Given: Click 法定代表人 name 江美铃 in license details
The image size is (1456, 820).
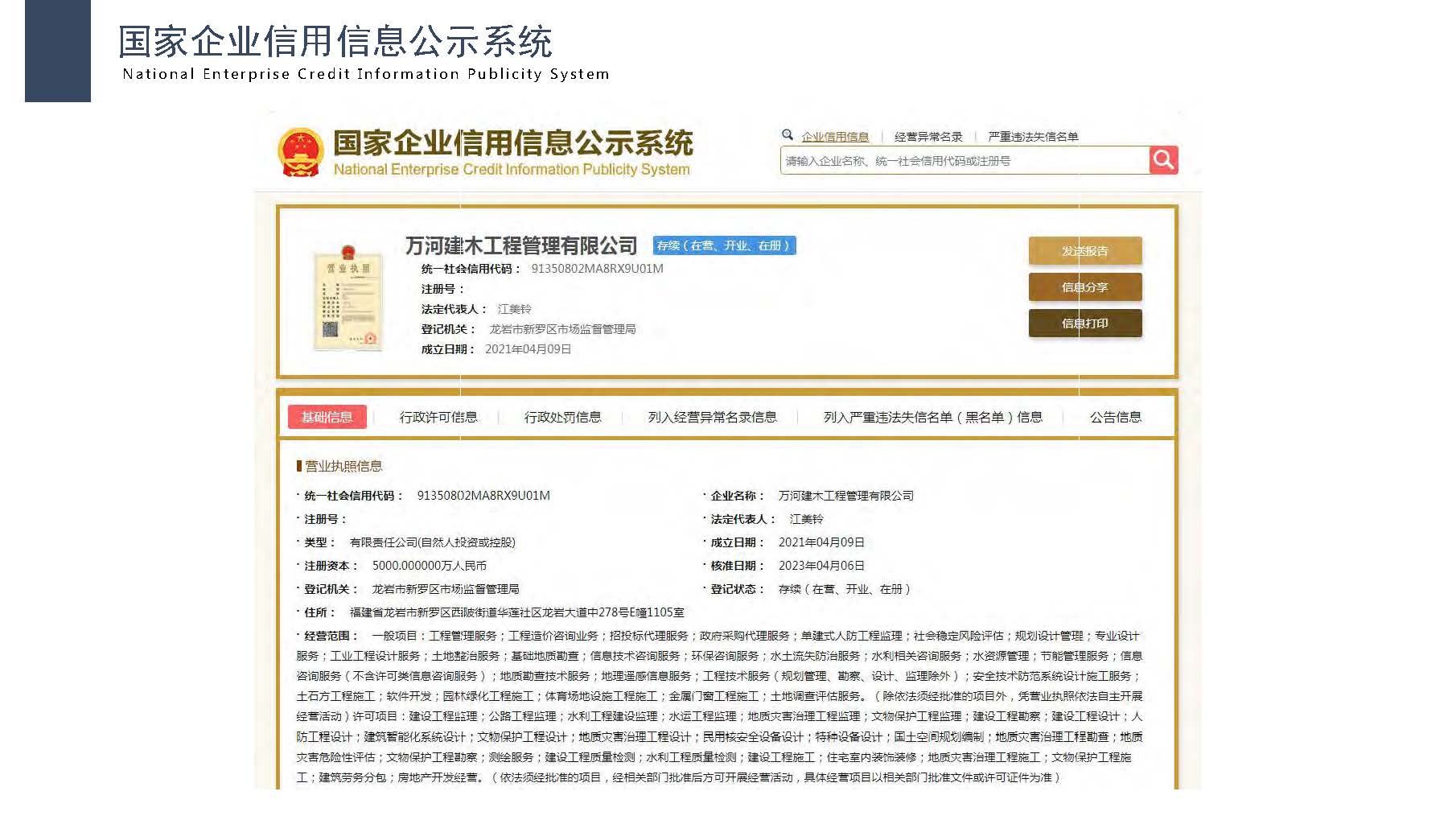Looking at the screenshot, I should pyautogui.click(x=806, y=519).
